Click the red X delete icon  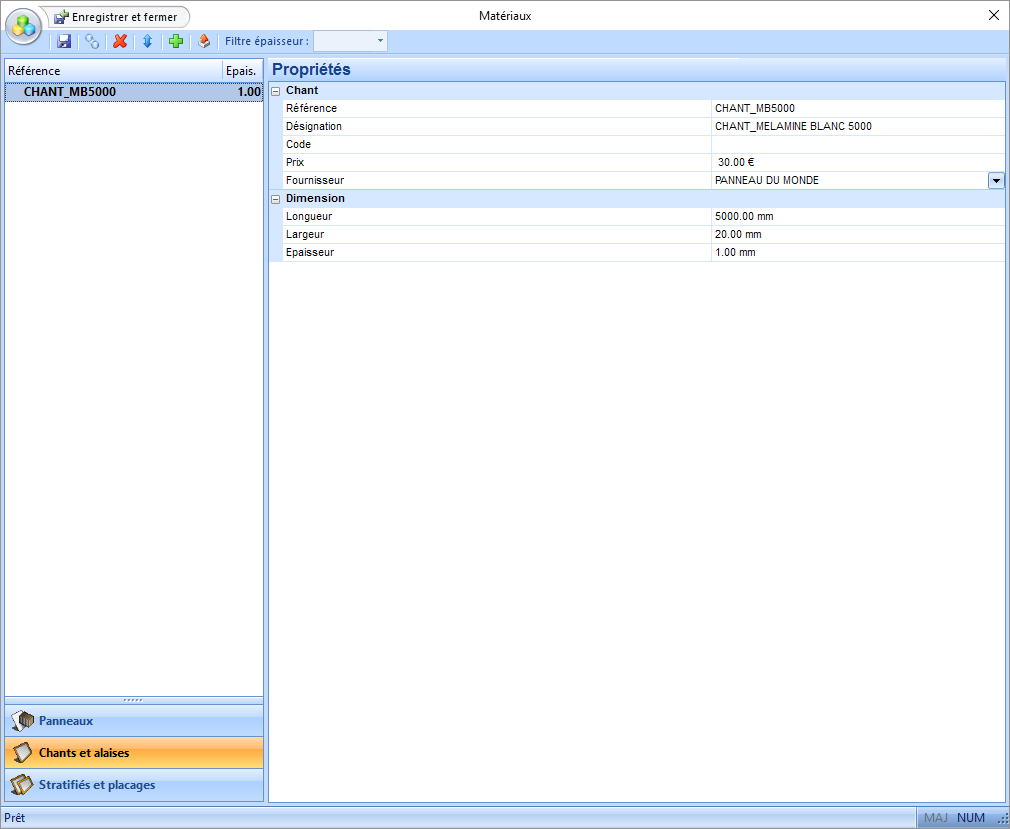pyautogui.click(x=120, y=41)
